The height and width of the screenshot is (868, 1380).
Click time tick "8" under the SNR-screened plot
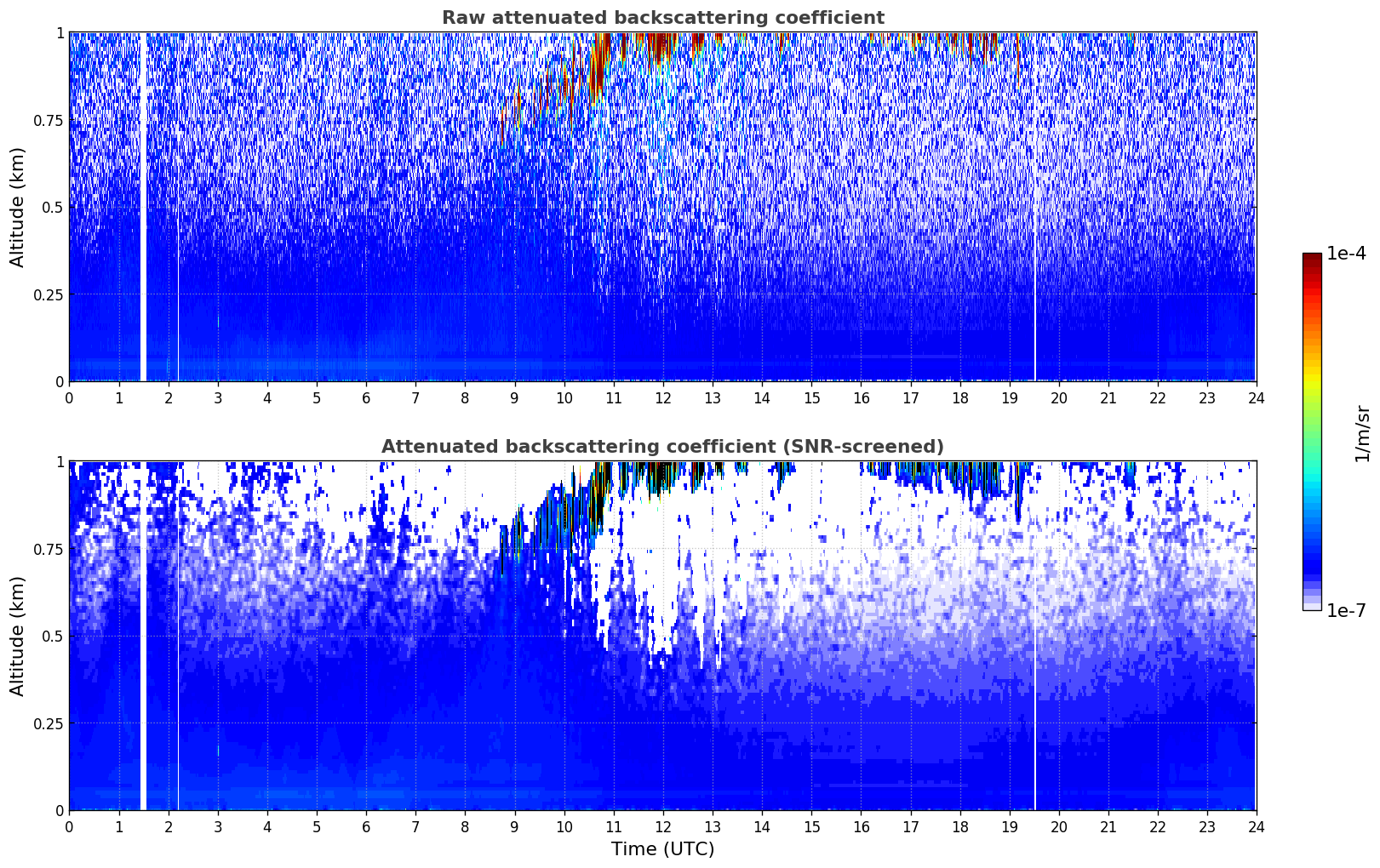465,826
